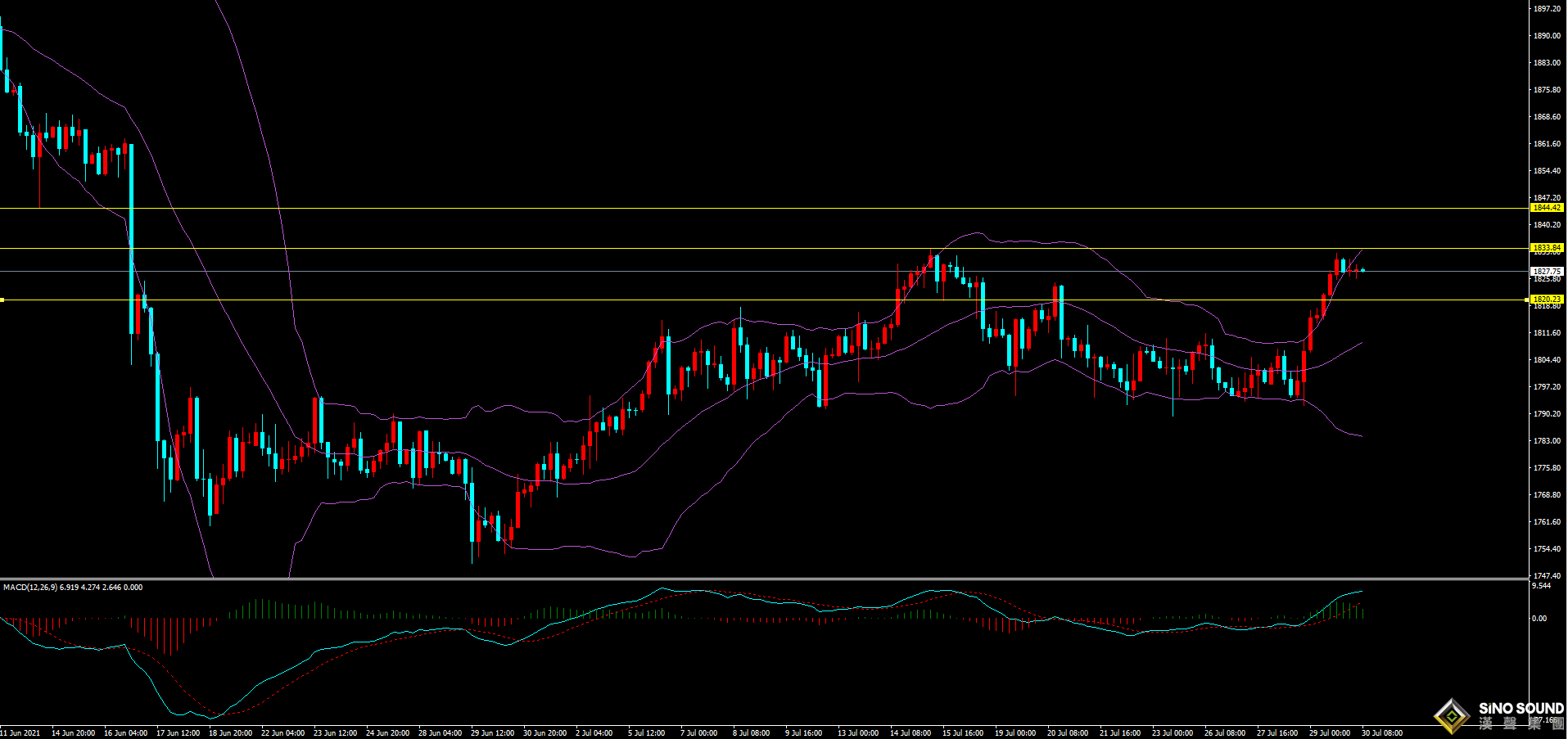Click the 1854.40 price axis label
The height and width of the screenshot is (739, 1568).
tap(1547, 171)
